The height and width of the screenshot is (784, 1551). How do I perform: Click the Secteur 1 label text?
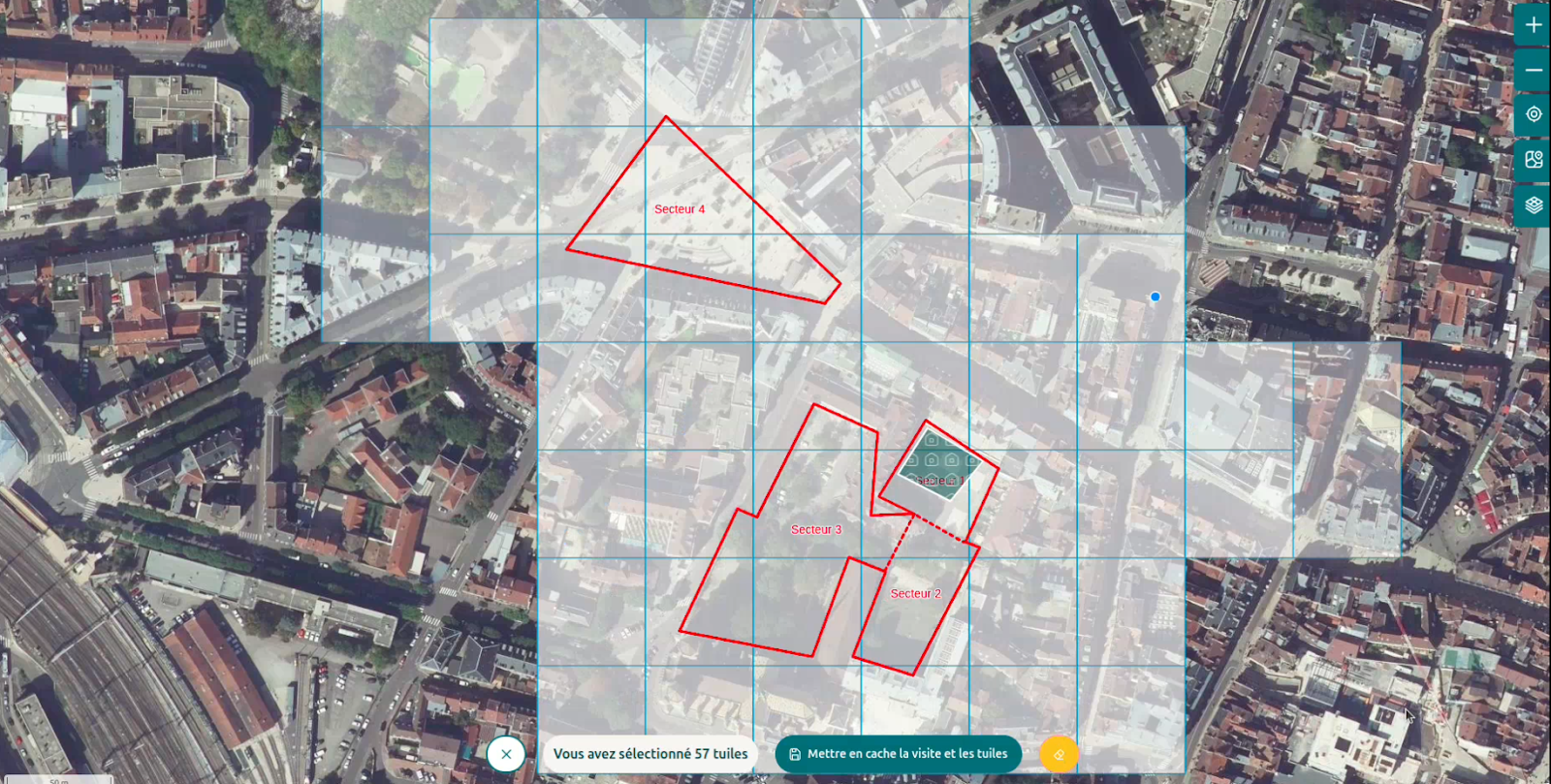pos(938,481)
